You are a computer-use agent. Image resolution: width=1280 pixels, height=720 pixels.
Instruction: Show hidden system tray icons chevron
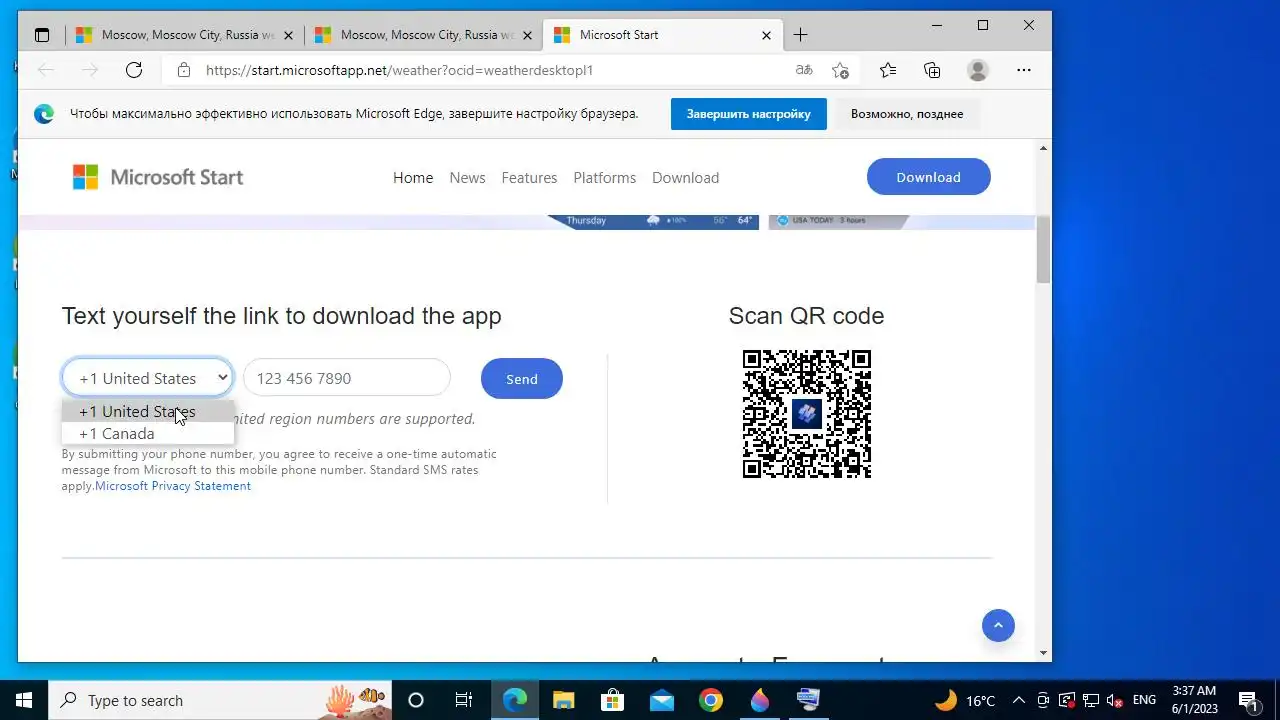1018,700
